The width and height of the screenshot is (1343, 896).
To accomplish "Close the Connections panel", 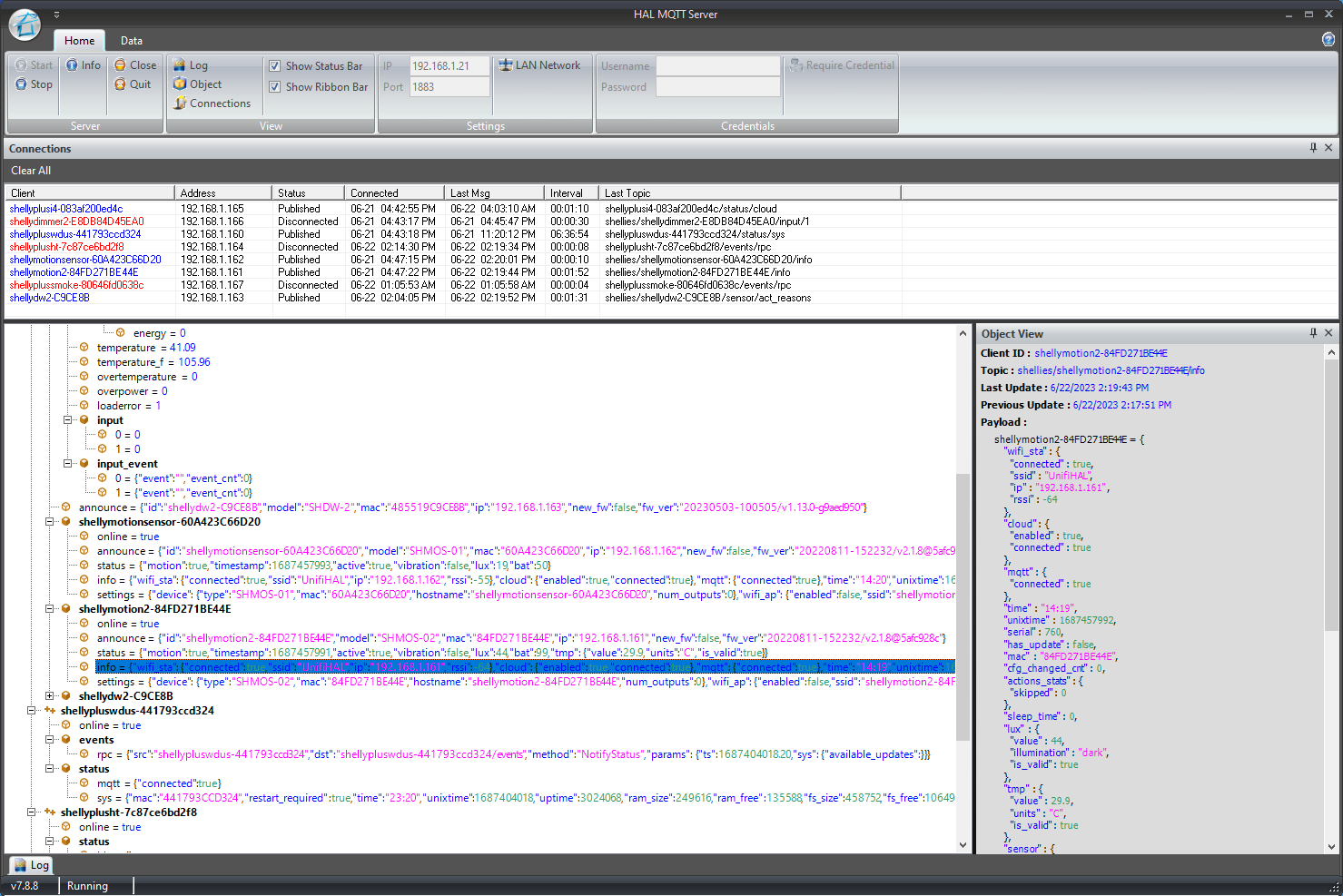I will (x=1328, y=148).
